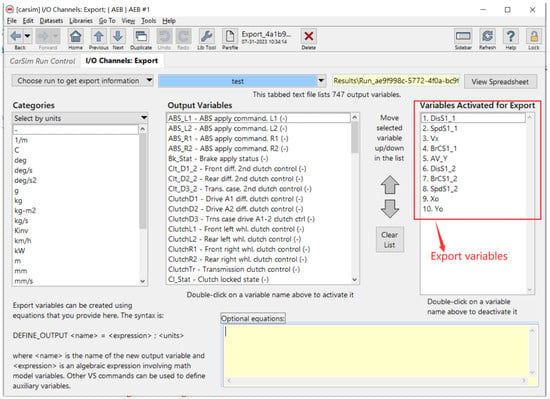Open the View menu
Viewport: 550px width, 399px height.
(128, 21)
